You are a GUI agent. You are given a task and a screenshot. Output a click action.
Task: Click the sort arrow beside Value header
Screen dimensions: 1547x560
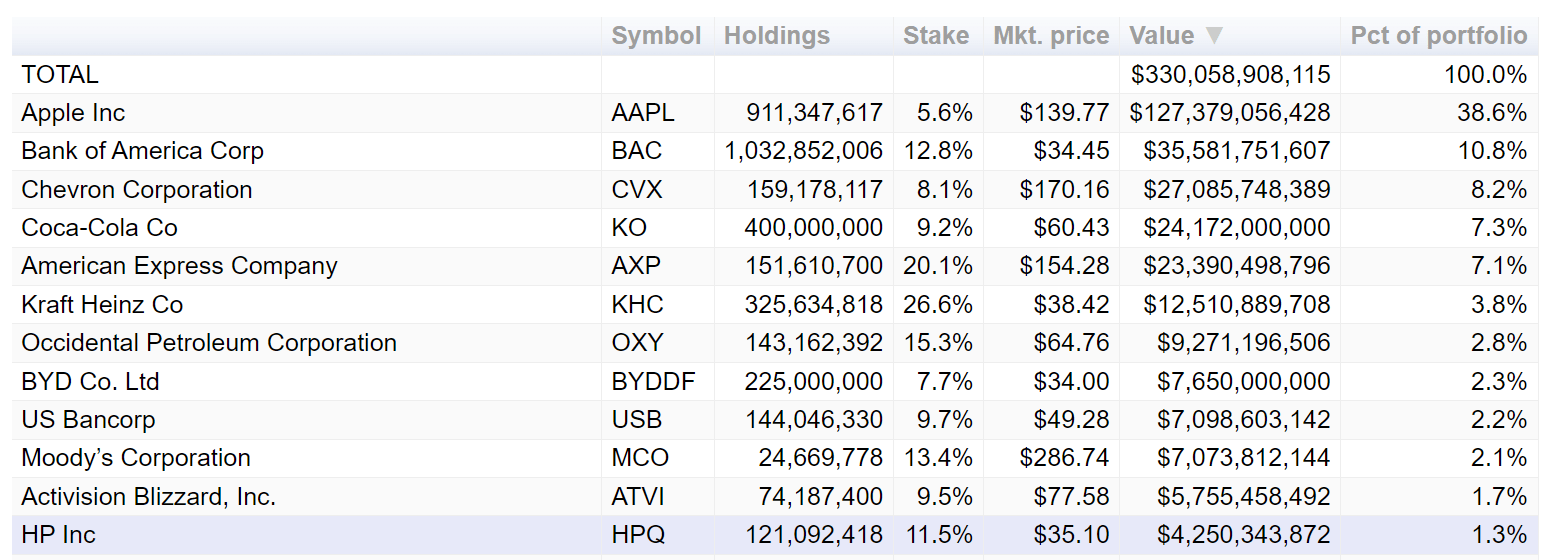(1214, 36)
